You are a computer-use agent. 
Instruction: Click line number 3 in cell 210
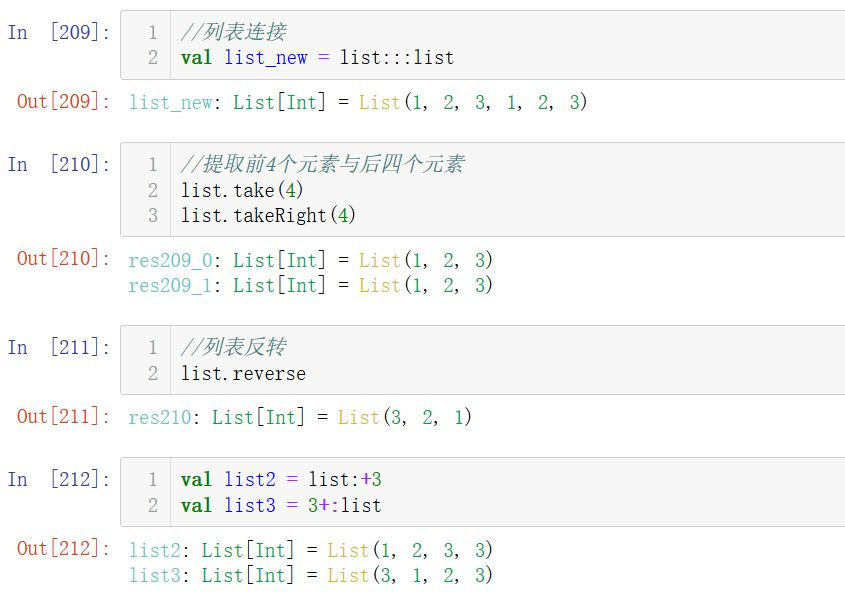click(x=153, y=216)
